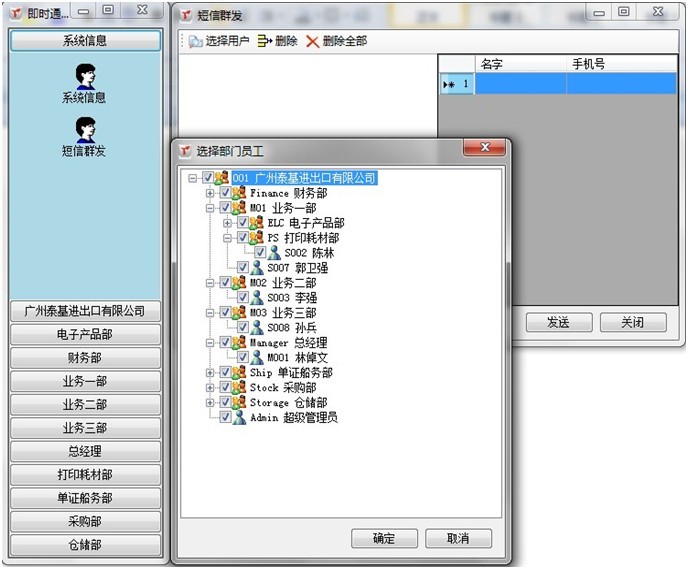
Task: Click the 选择用户 toolbar icon
Action: 195,41
